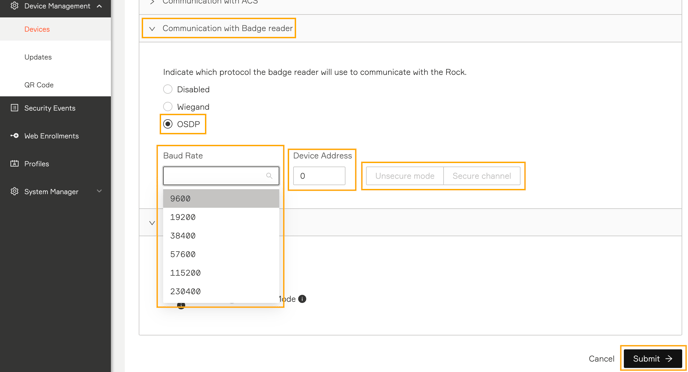Collapse Communication with Badge reader section
The height and width of the screenshot is (372, 688).
tap(152, 29)
